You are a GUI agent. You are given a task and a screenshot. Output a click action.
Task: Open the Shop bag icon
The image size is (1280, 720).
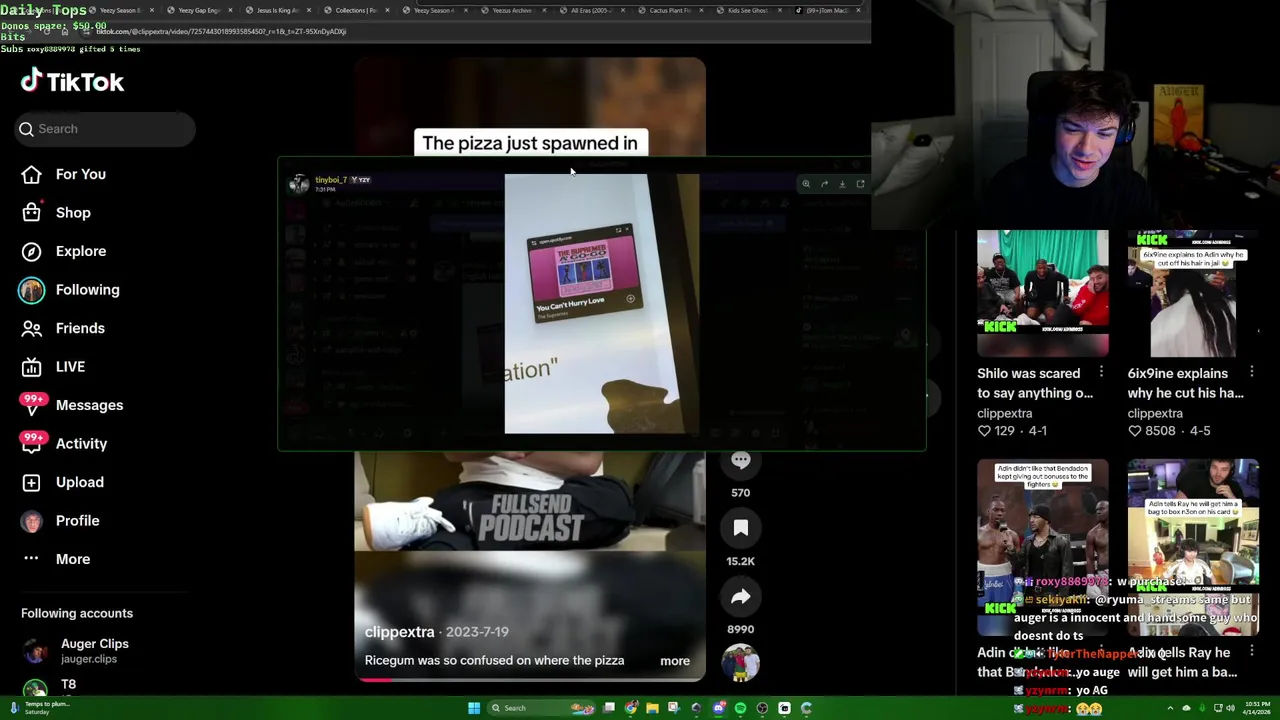point(31,212)
